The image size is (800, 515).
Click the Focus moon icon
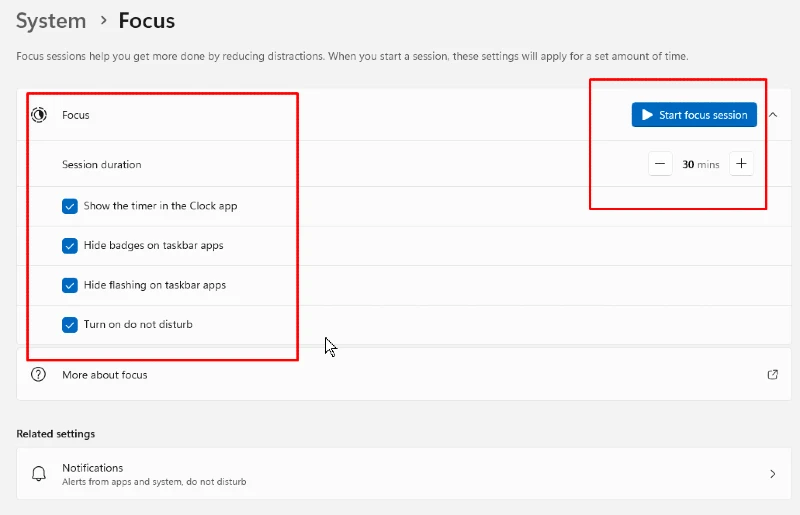click(39, 115)
